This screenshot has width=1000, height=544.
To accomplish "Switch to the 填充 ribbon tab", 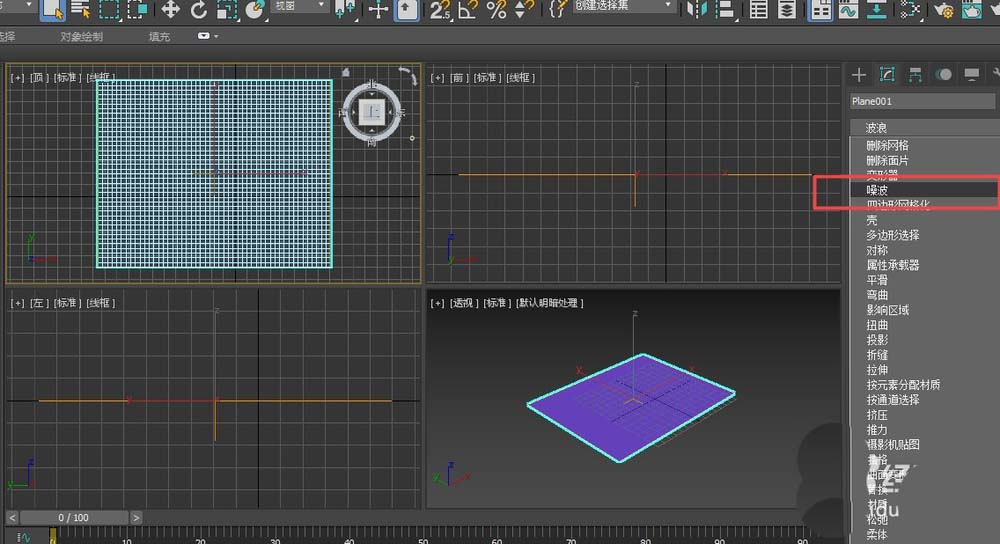I will point(159,36).
